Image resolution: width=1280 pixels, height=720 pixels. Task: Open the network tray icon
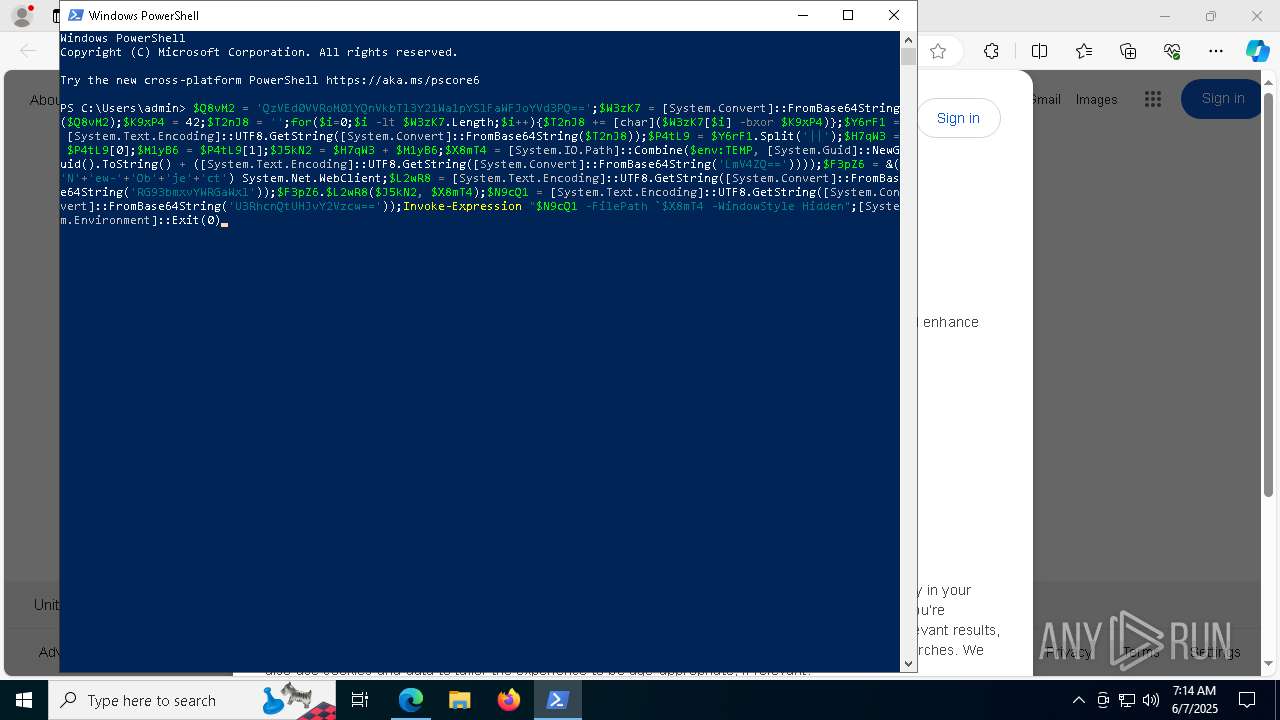point(1127,700)
